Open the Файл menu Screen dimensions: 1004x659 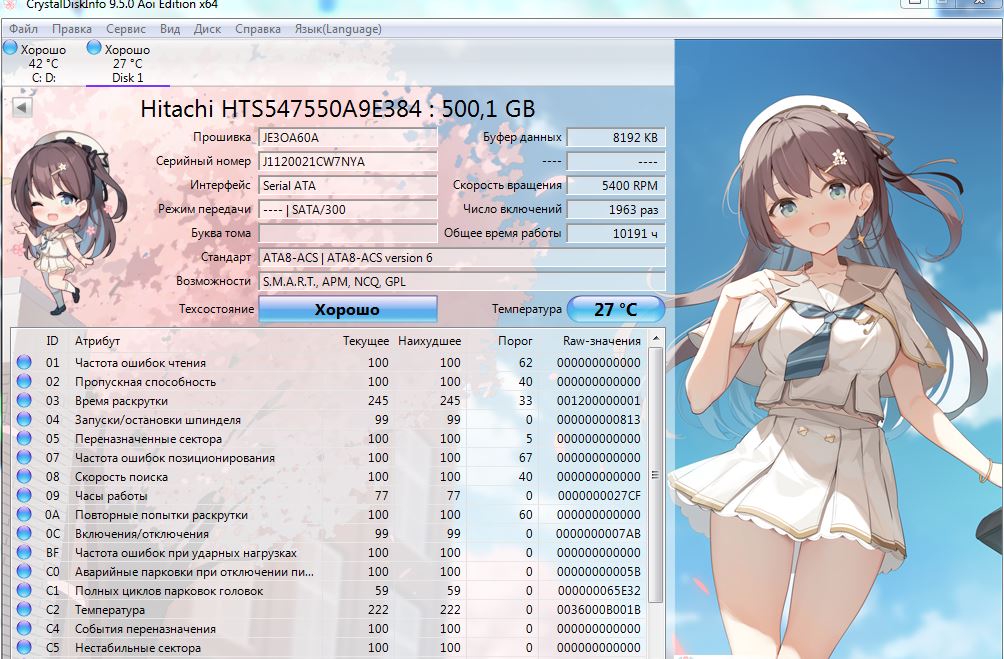(x=23, y=29)
